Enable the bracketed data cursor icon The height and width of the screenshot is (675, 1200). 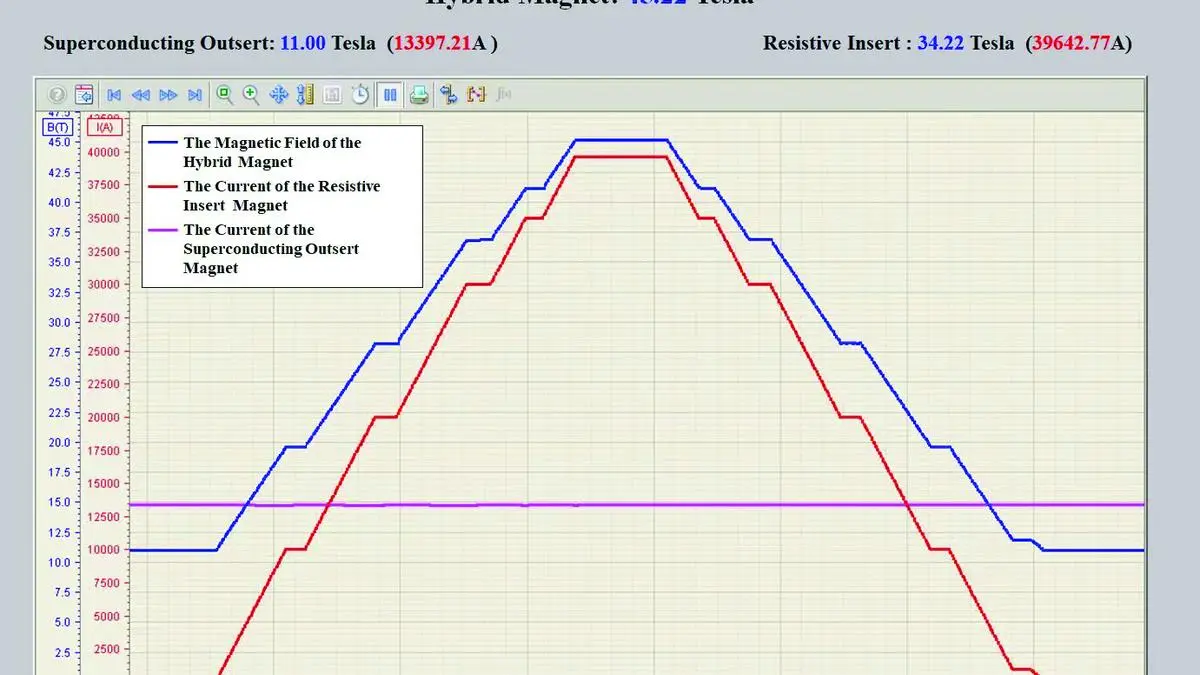(x=476, y=95)
